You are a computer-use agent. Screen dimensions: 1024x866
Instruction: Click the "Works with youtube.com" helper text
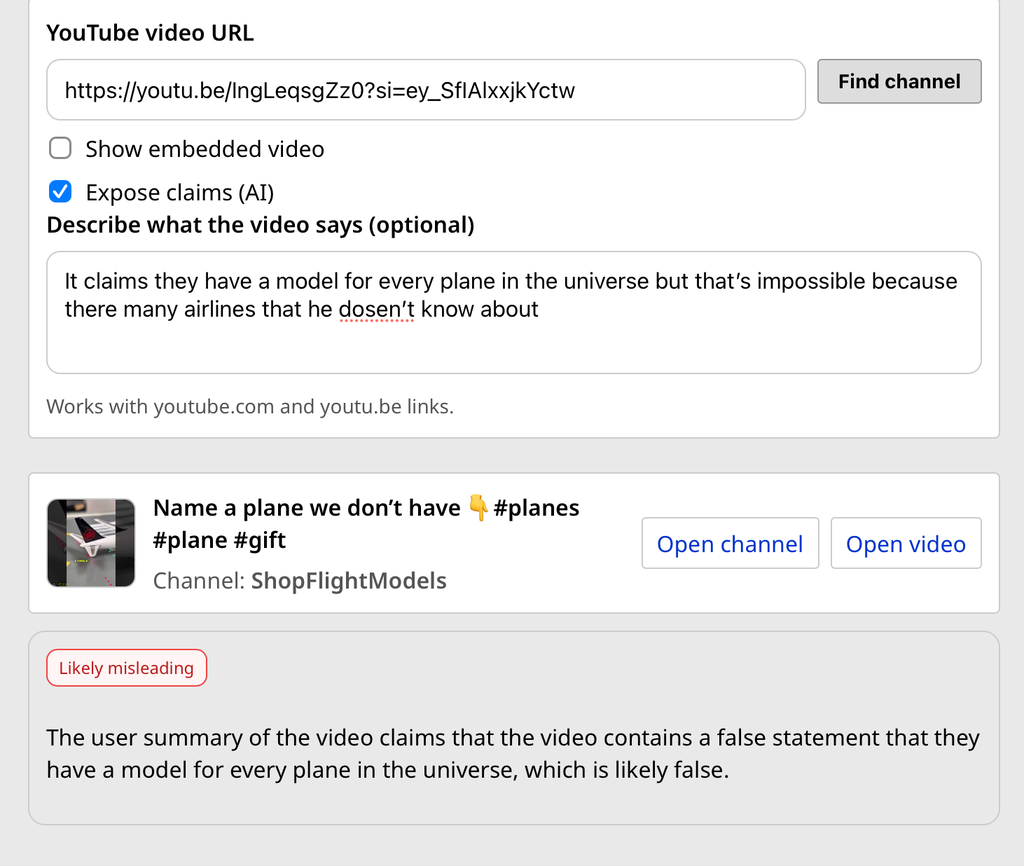coord(250,407)
